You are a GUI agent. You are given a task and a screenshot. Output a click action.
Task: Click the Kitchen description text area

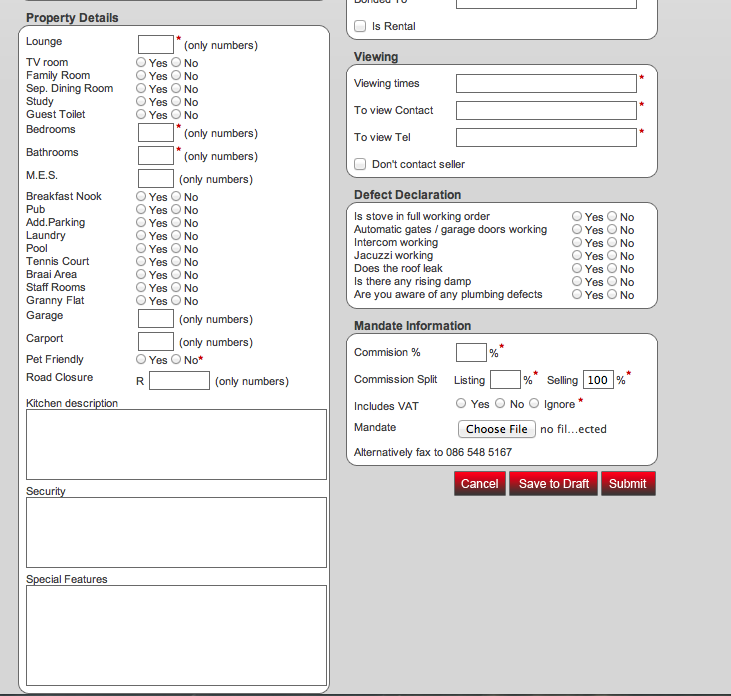(176, 444)
